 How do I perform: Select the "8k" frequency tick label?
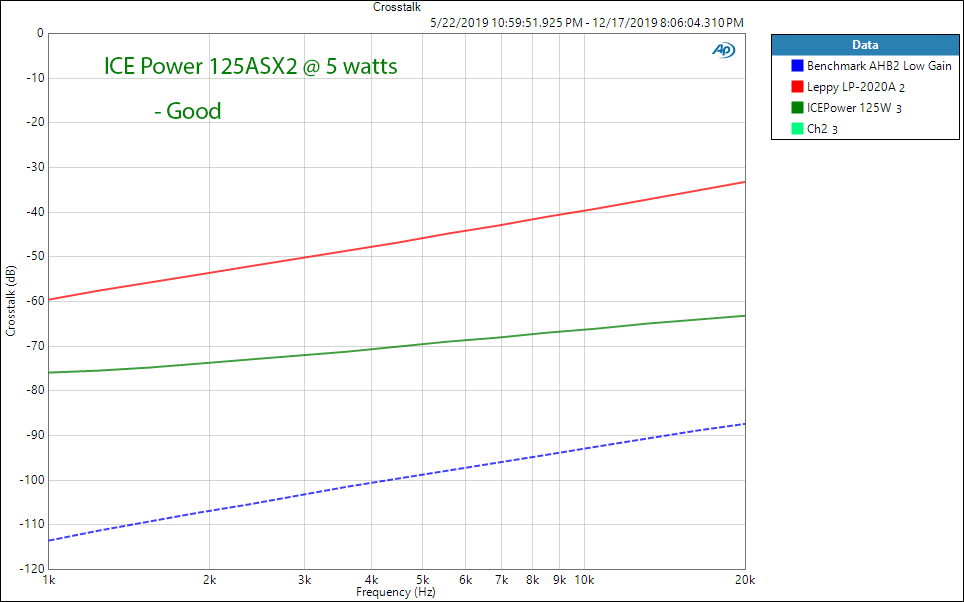pyautogui.click(x=532, y=580)
